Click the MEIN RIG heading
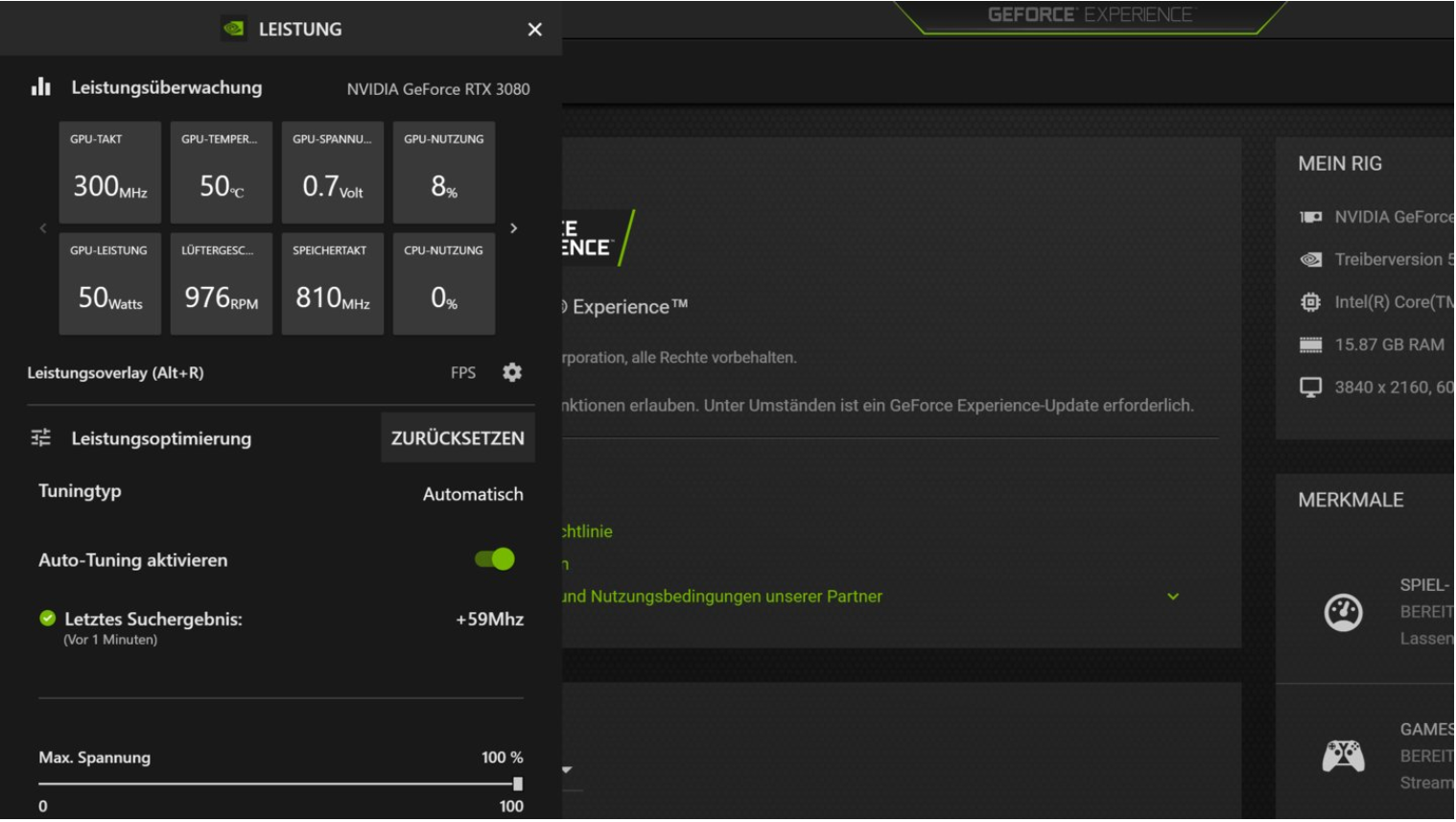The image size is (1456, 822). pyautogui.click(x=1340, y=164)
